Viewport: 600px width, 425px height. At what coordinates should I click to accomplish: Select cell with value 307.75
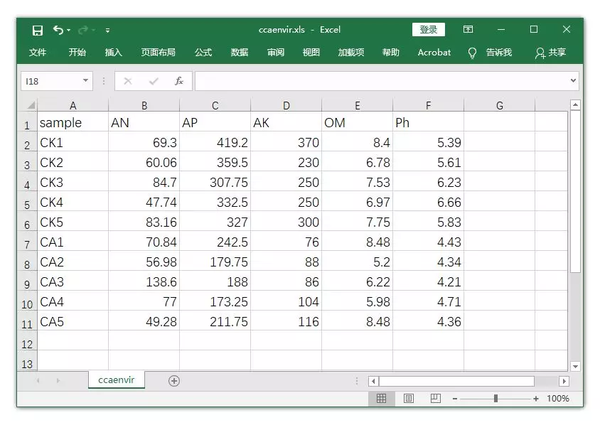pos(215,182)
